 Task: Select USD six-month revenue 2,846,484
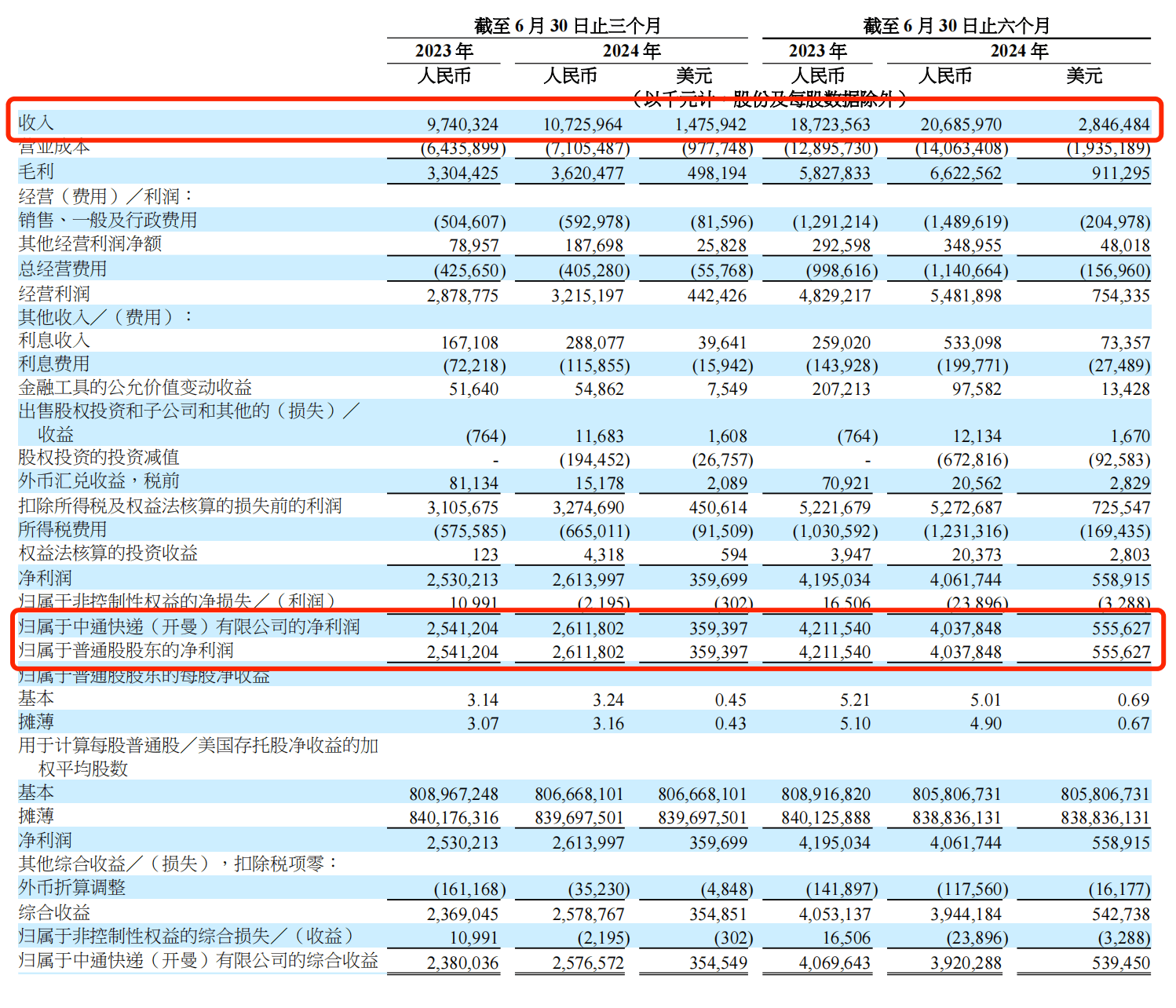(1114, 124)
